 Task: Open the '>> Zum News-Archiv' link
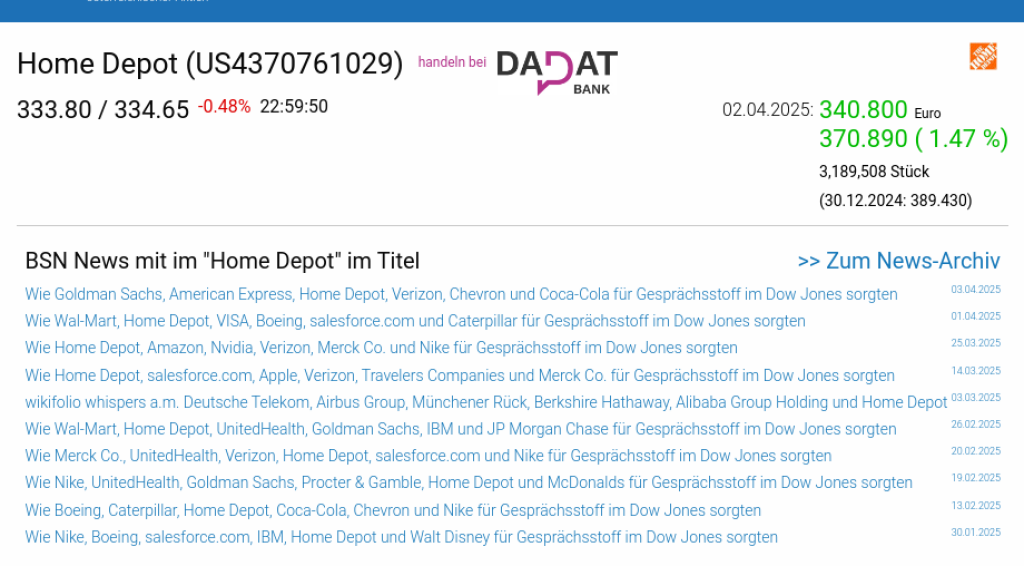[898, 261]
